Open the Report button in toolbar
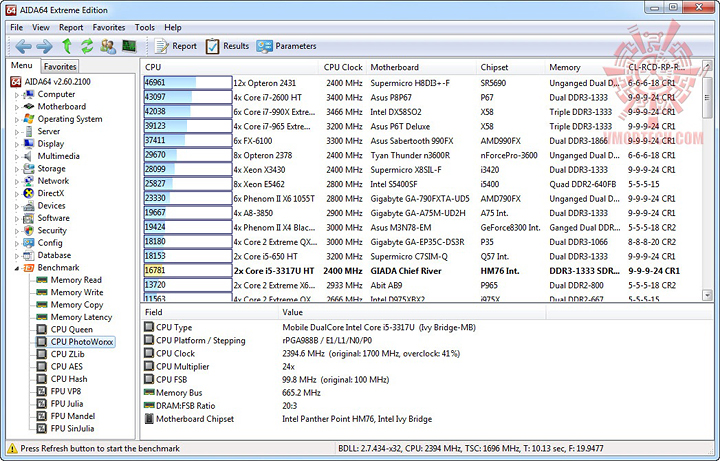Image resolution: width=720 pixels, height=461 pixels. [175, 46]
